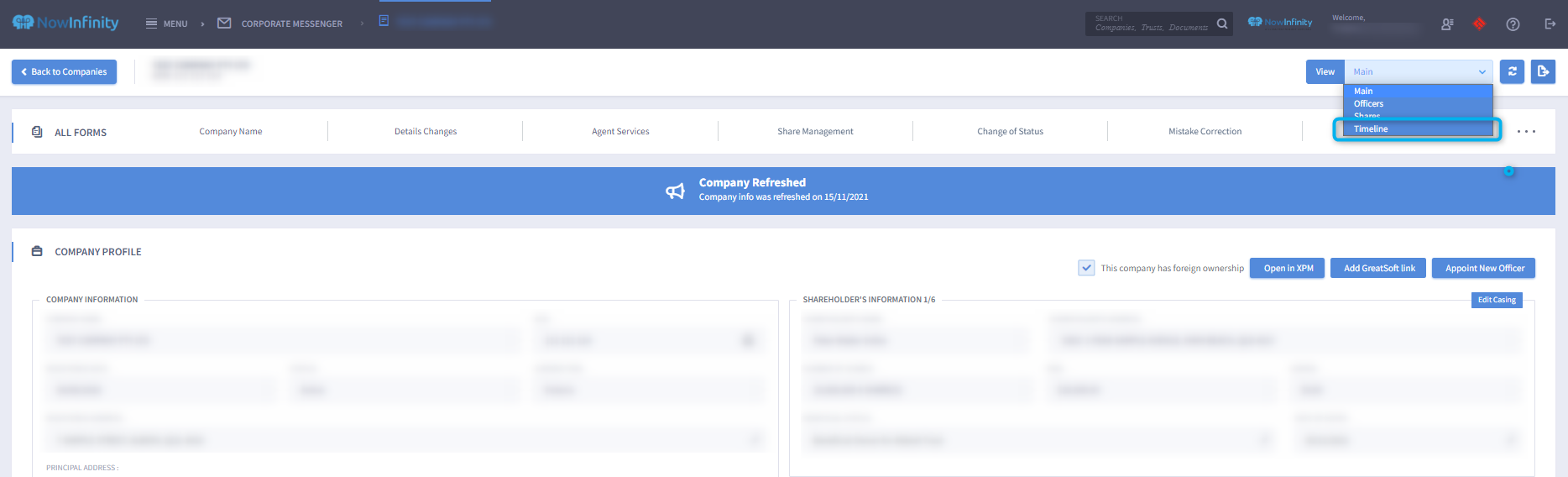Image resolution: width=1568 pixels, height=477 pixels.
Task: Select Timeline from the view list
Action: coord(1371,128)
